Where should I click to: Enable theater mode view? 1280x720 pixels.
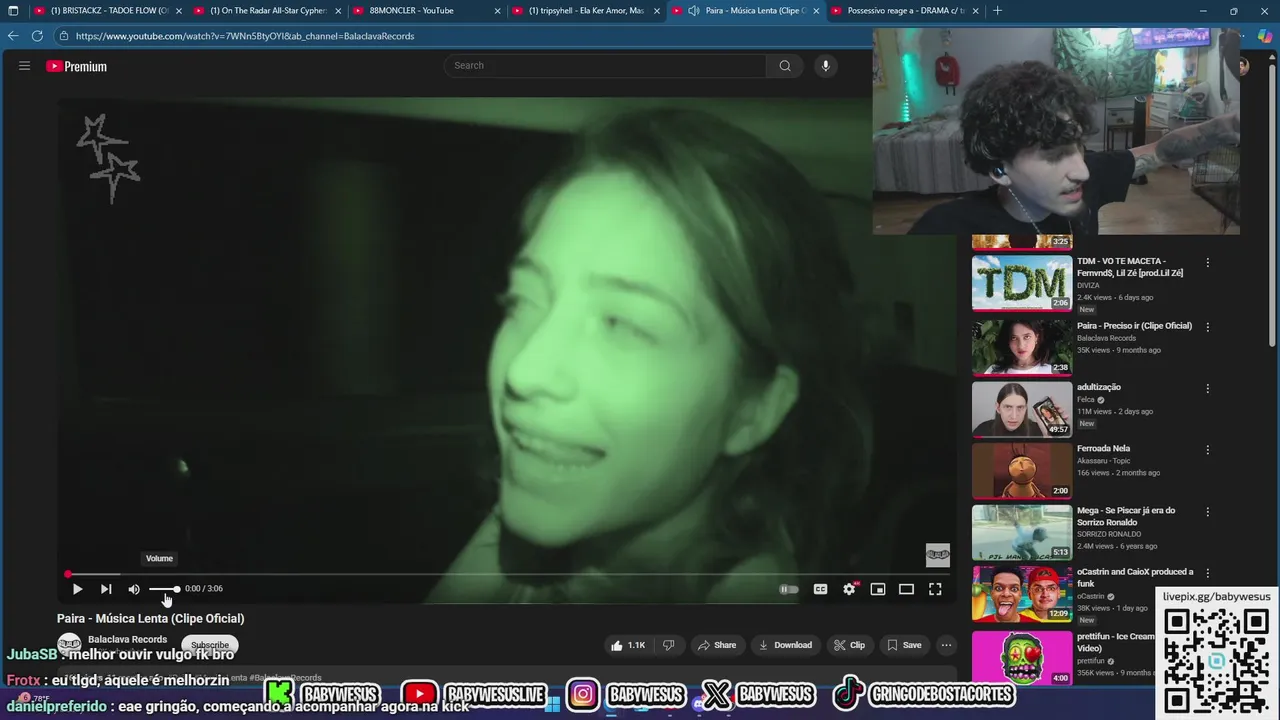click(x=906, y=589)
